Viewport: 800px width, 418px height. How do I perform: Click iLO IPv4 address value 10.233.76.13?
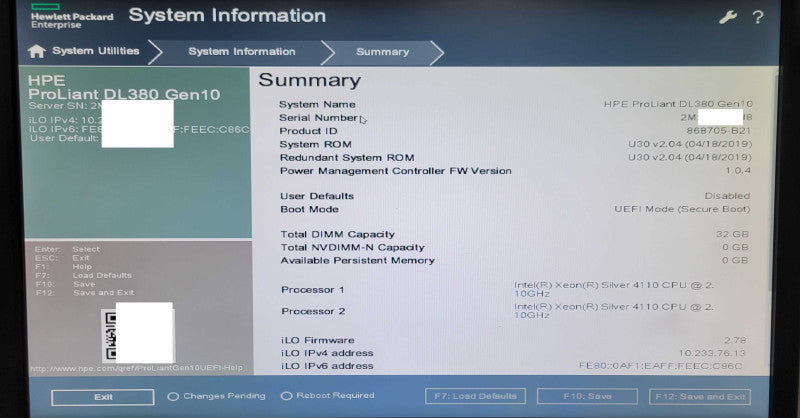[712, 353]
